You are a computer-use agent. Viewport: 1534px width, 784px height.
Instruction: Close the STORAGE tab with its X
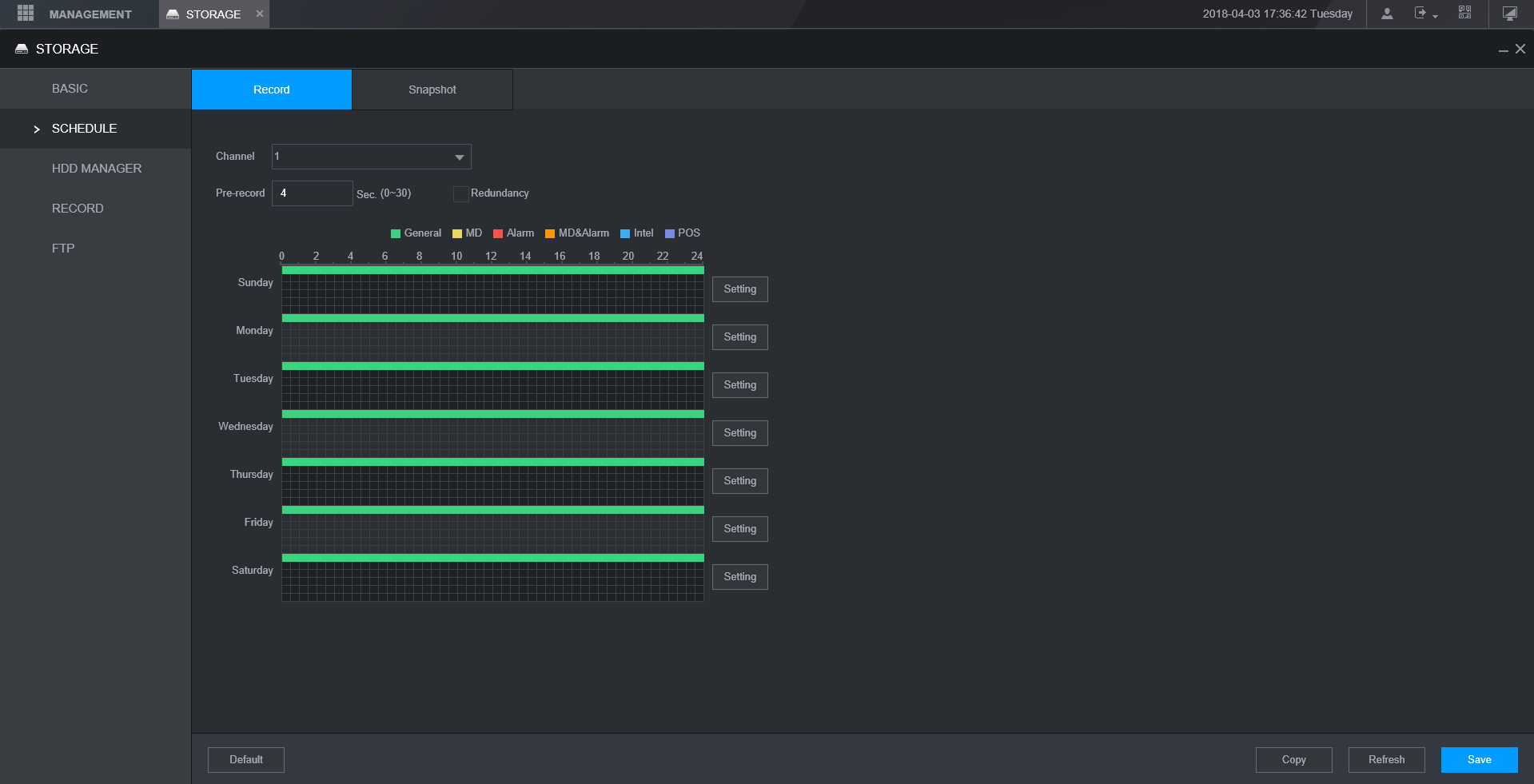[x=260, y=14]
